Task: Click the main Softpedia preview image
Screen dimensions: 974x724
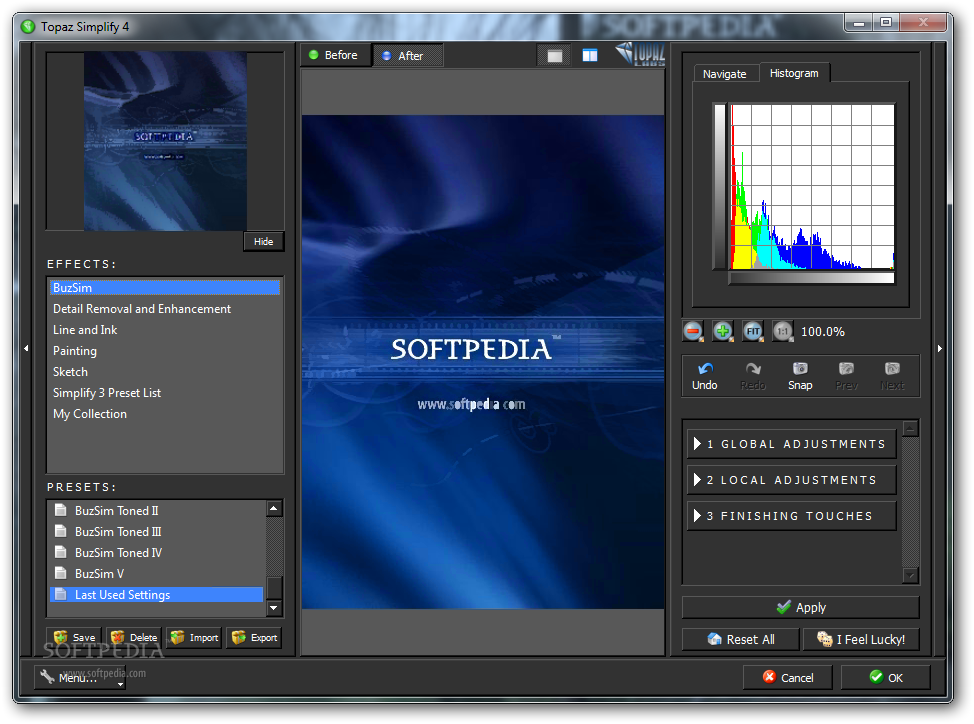Action: [483, 362]
